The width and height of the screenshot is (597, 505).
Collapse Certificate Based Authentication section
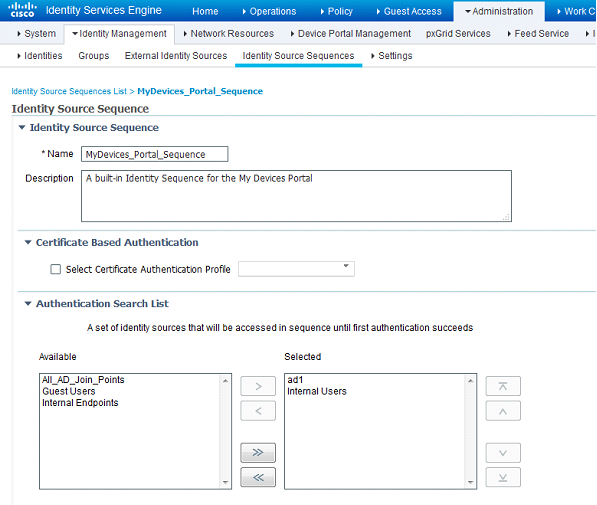pos(28,242)
